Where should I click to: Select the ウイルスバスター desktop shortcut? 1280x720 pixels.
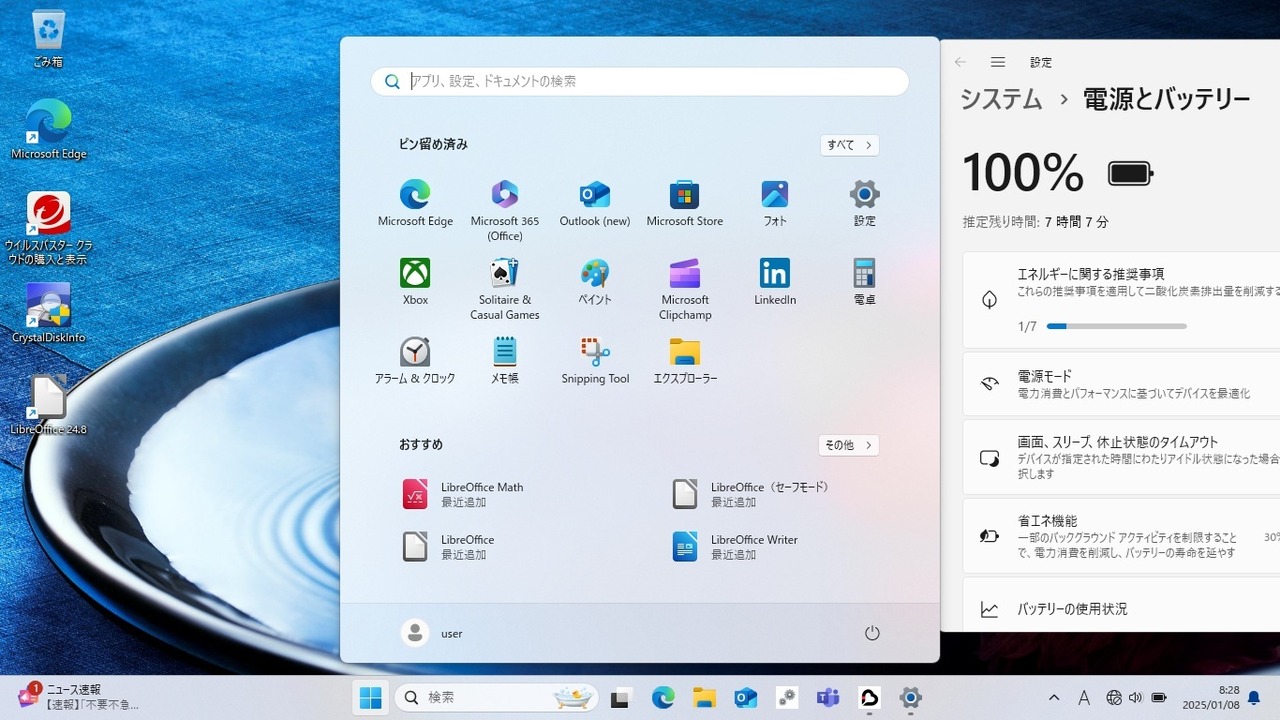coord(48,229)
